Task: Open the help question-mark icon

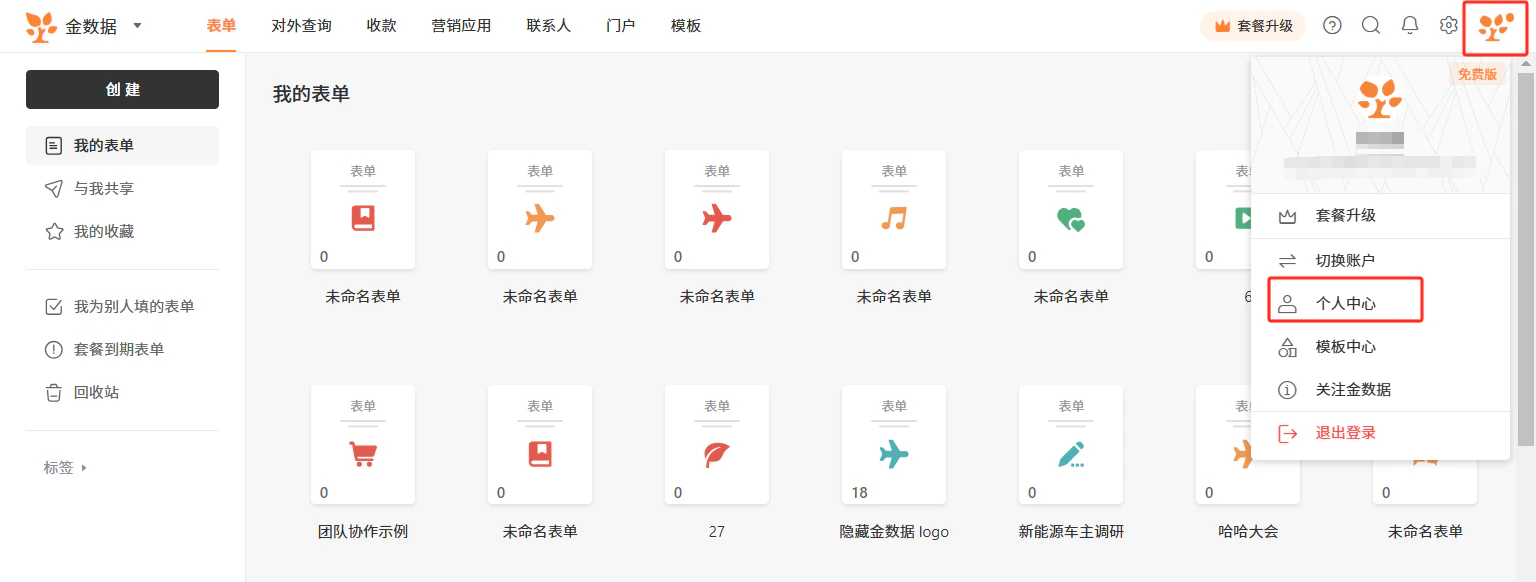Action: [1332, 26]
